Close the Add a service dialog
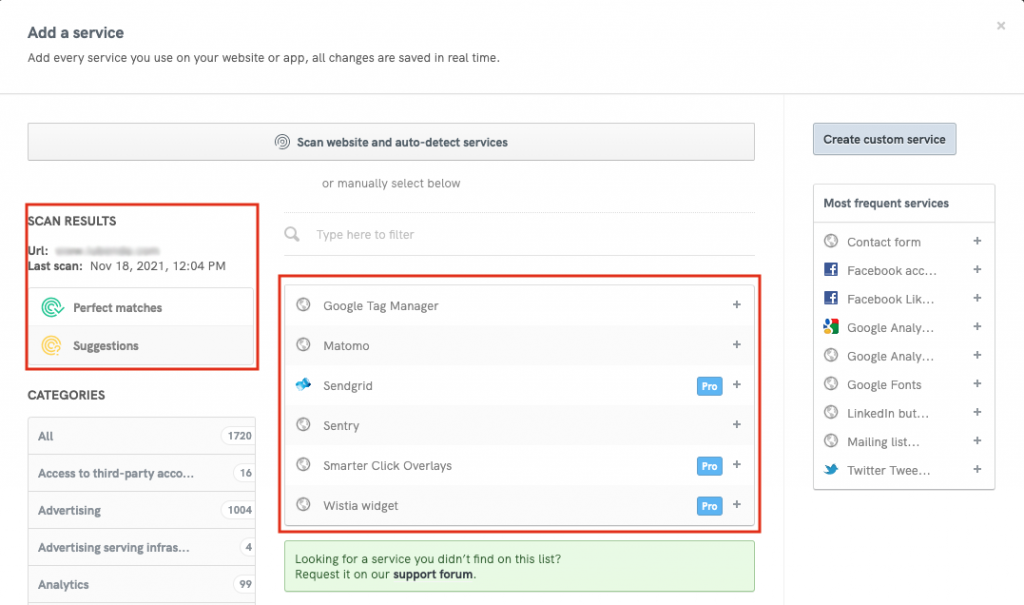1024x605 pixels. tap(1001, 26)
